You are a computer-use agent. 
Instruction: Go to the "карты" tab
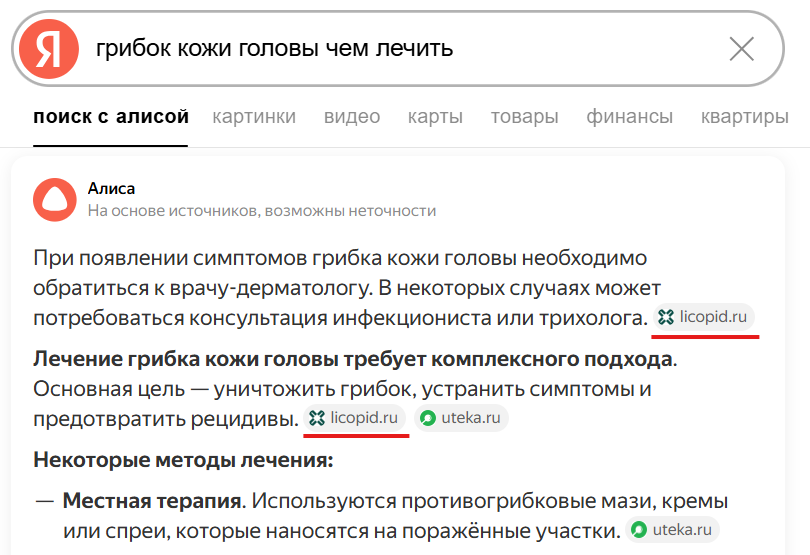coord(435,117)
